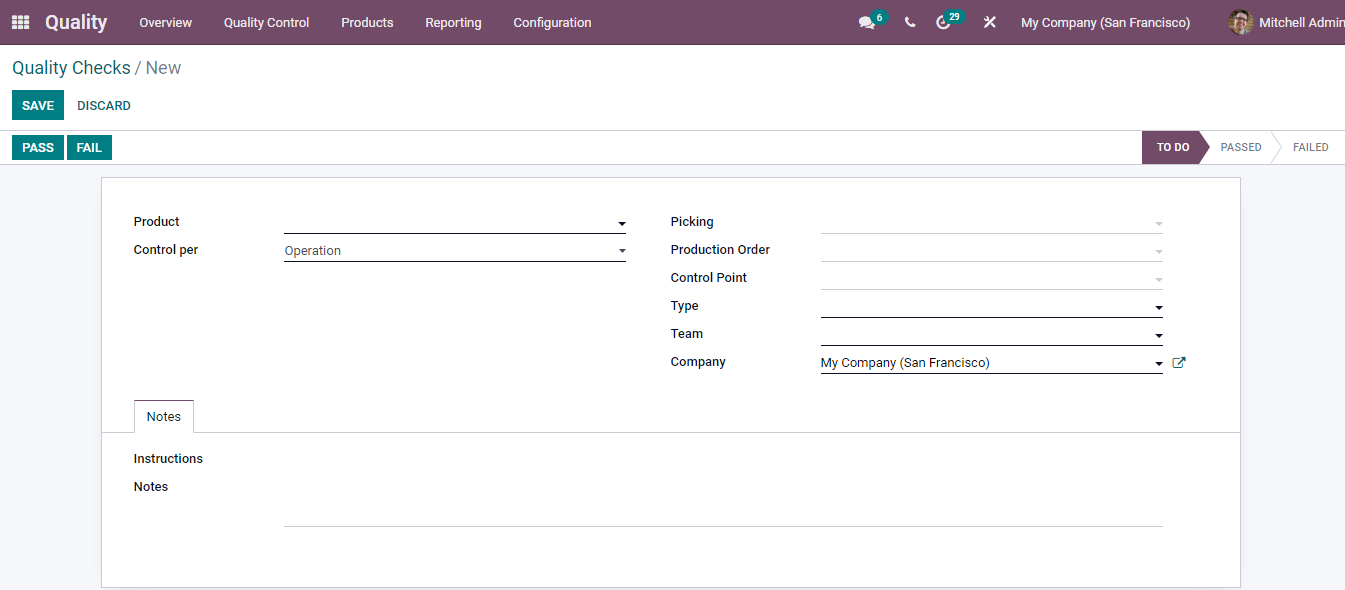
Task: Click the developer tools wrench icon
Action: point(988,22)
